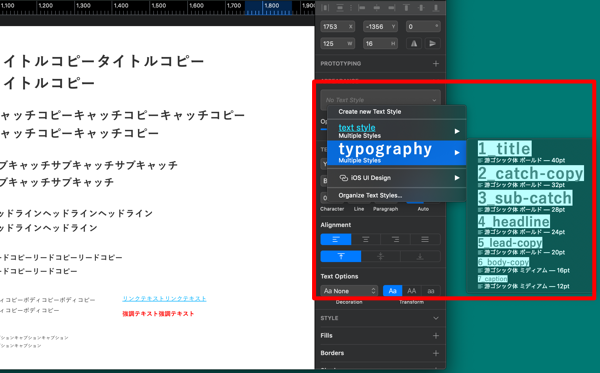Set text alignment to left
This screenshot has width=600, height=373.
click(336, 239)
